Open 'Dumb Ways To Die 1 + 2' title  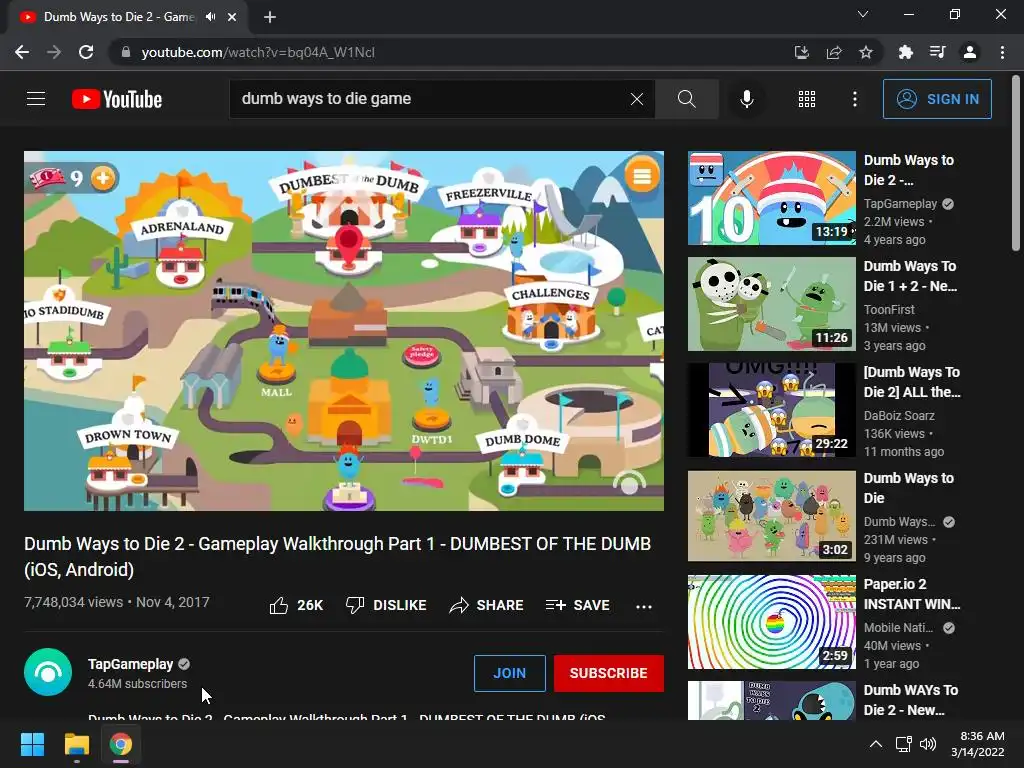[x=910, y=276]
